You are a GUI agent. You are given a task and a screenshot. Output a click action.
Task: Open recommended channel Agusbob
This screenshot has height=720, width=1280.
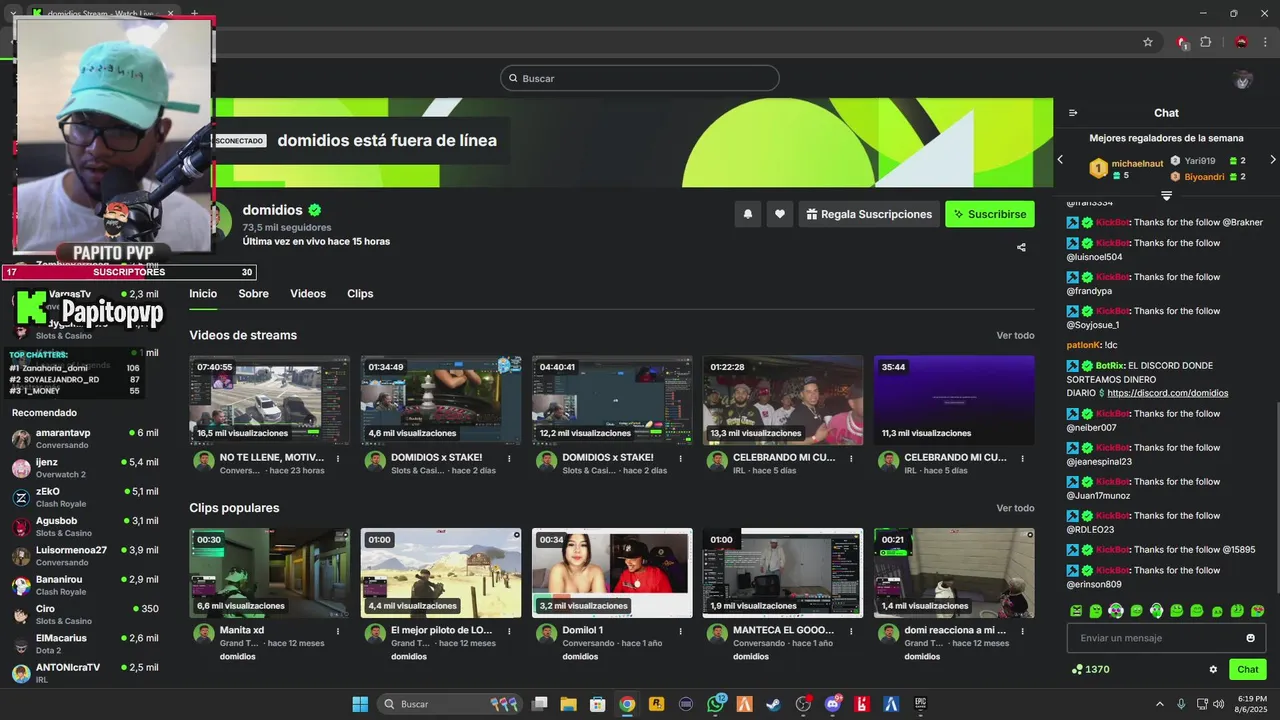[x=85, y=527]
